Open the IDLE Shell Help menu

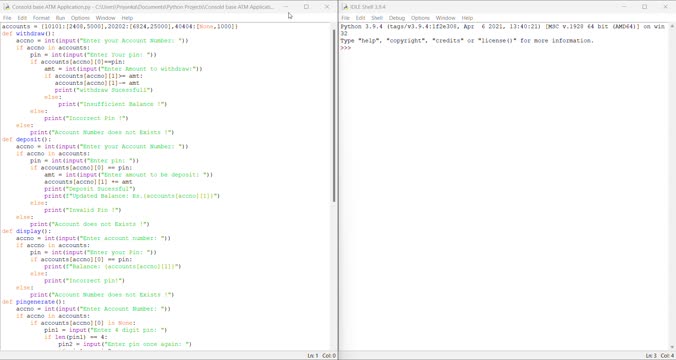pos(467,18)
